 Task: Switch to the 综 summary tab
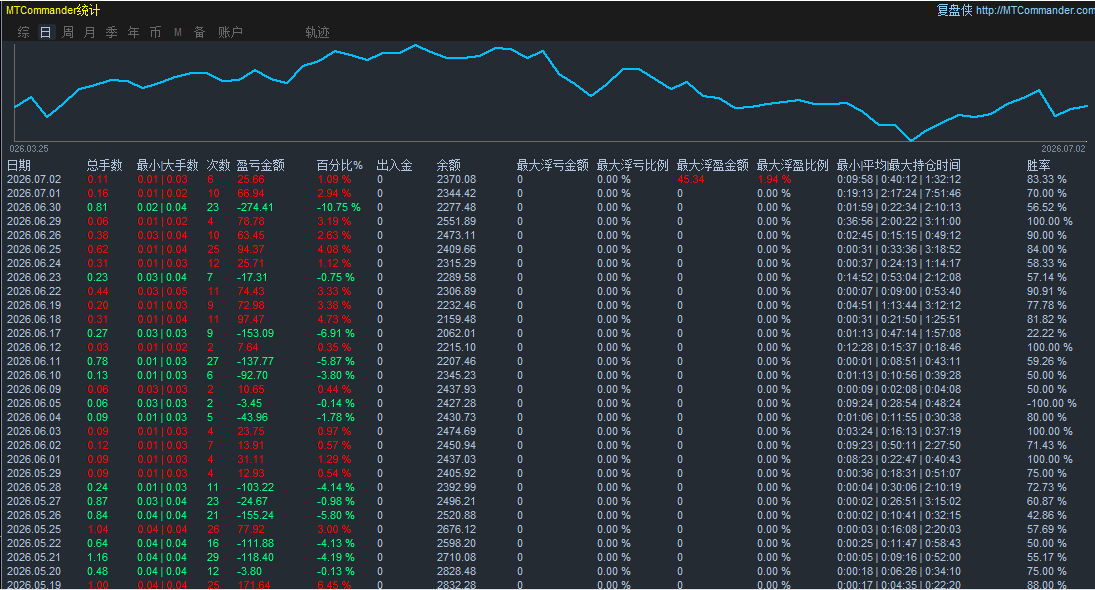tap(24, 32)
